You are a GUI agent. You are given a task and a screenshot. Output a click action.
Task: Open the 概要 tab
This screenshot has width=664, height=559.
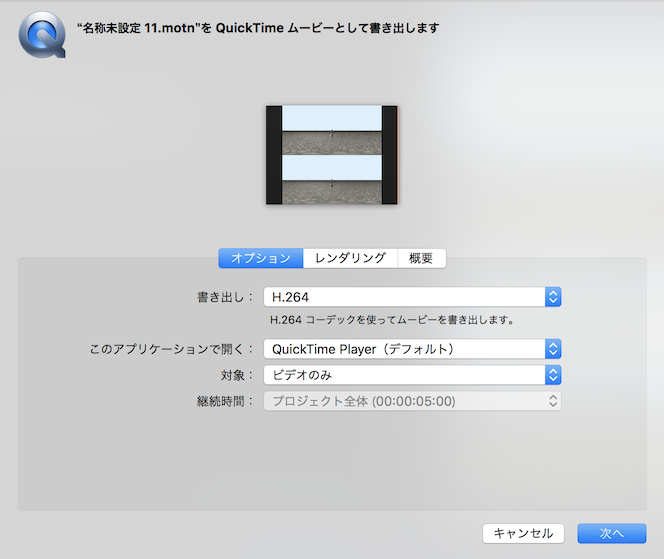421,258
